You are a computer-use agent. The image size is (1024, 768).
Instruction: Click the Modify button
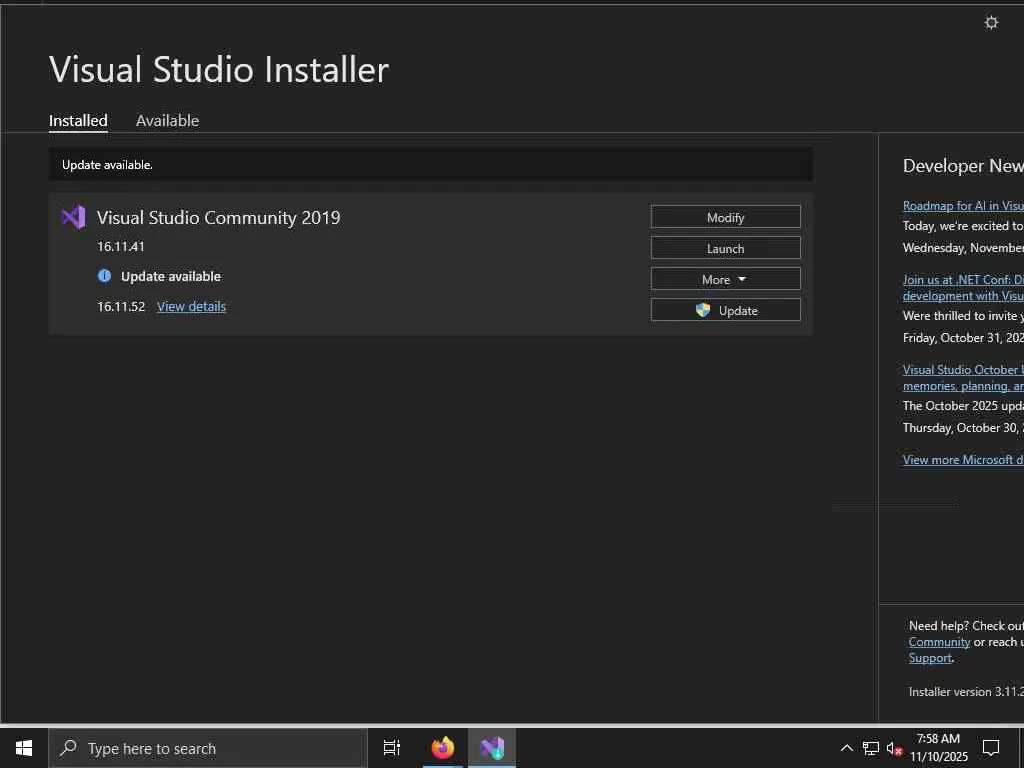[x=726, y=217]
